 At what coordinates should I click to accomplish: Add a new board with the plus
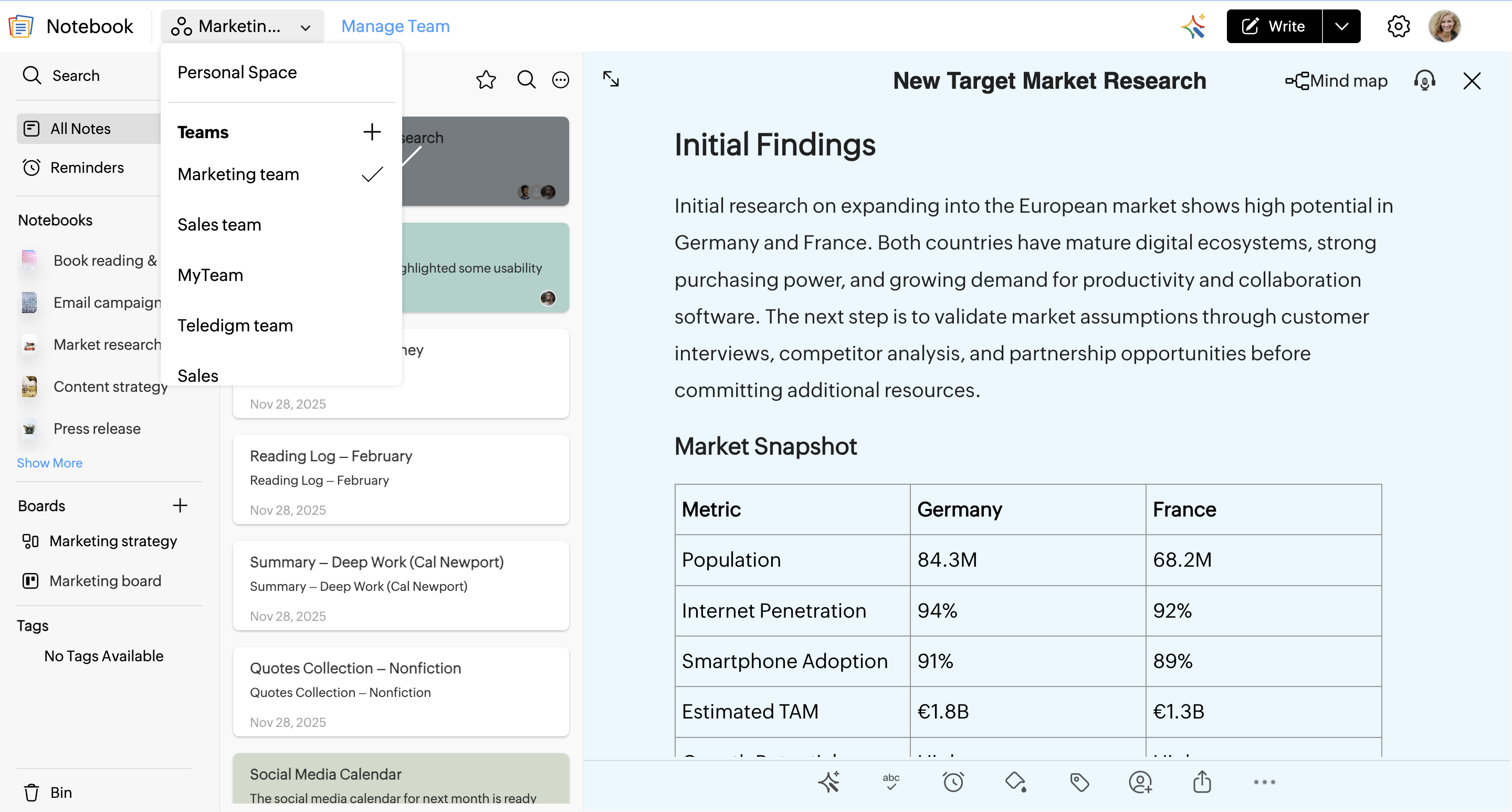click(180, 505)
